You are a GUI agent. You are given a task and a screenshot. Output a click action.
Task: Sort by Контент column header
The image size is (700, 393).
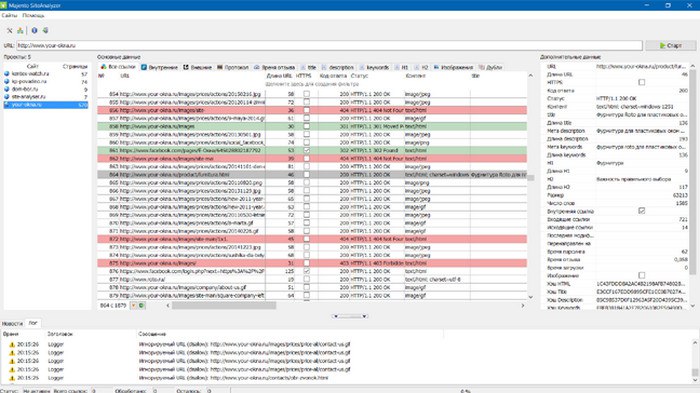click(x=415, y=76)
